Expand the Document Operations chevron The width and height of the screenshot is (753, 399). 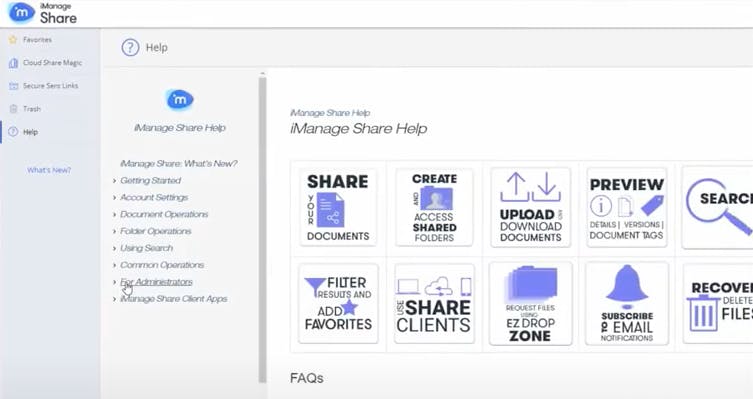[114, 215]
